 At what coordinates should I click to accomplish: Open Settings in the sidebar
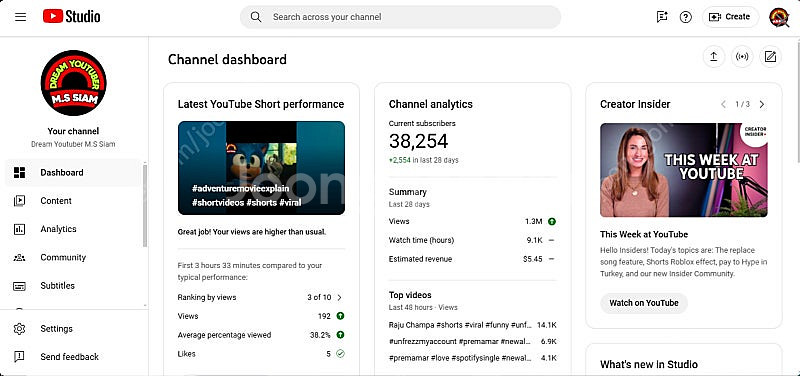click(73, 329)
